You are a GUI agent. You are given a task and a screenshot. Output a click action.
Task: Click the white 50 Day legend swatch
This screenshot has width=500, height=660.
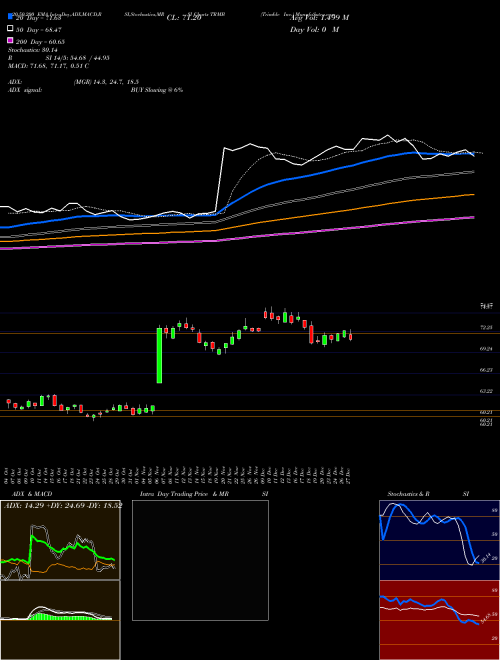10,29
